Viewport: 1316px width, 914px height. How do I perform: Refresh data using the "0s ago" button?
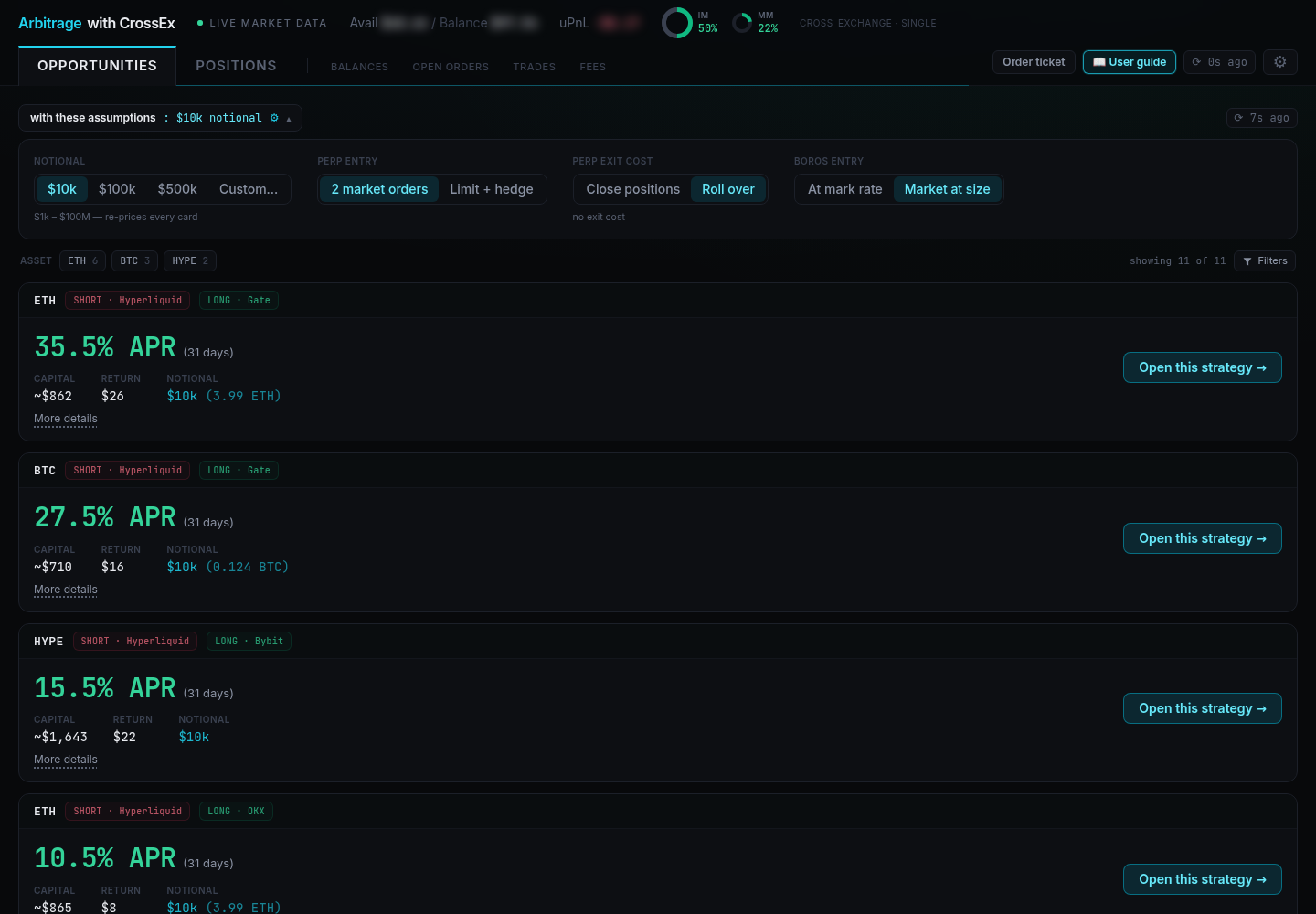click(x=1219, y=62)
